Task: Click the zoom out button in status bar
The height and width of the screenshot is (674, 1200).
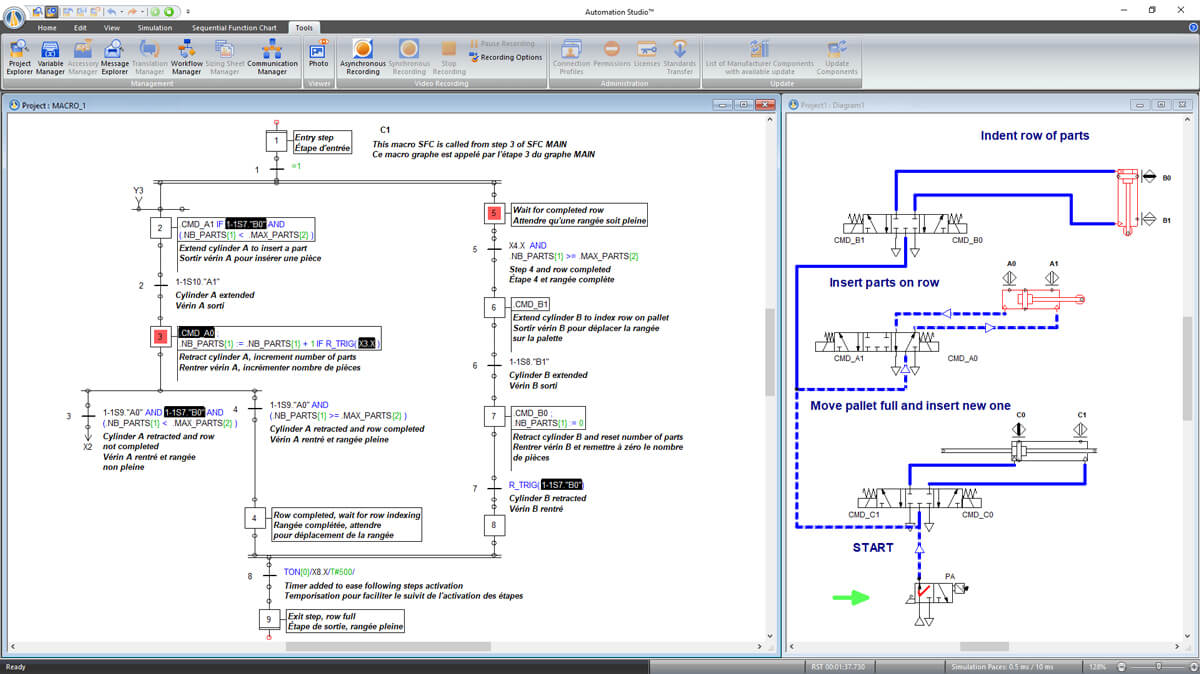Action: tap(1121, 666)
